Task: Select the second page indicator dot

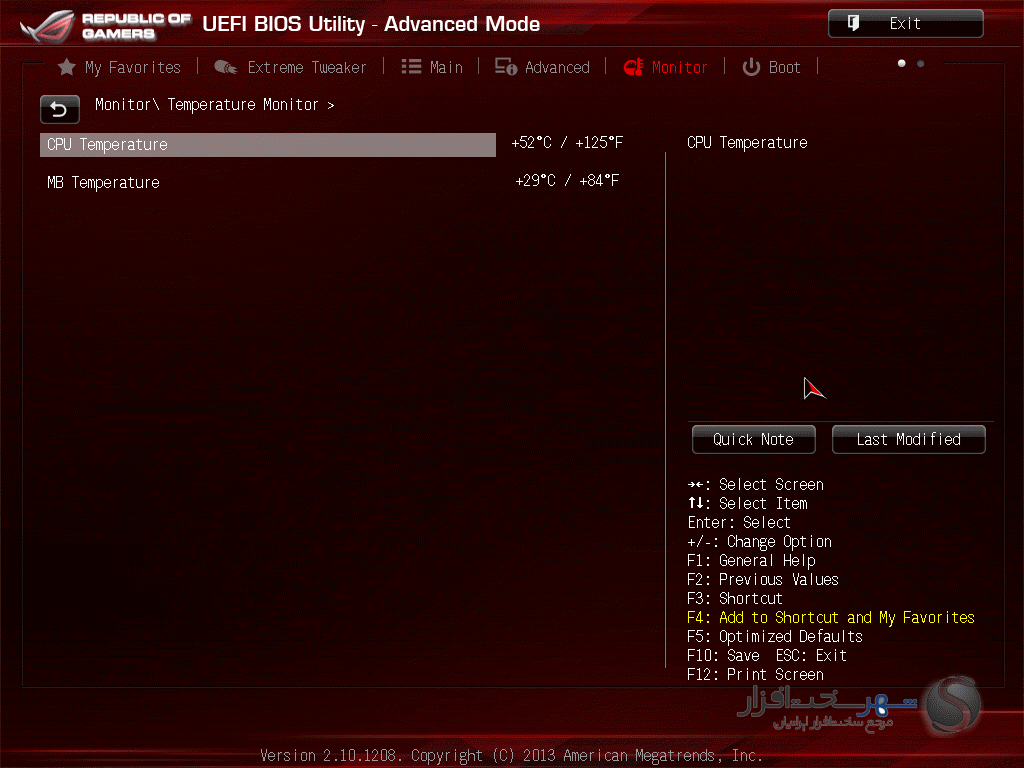Action: click(x=920, y=63)
